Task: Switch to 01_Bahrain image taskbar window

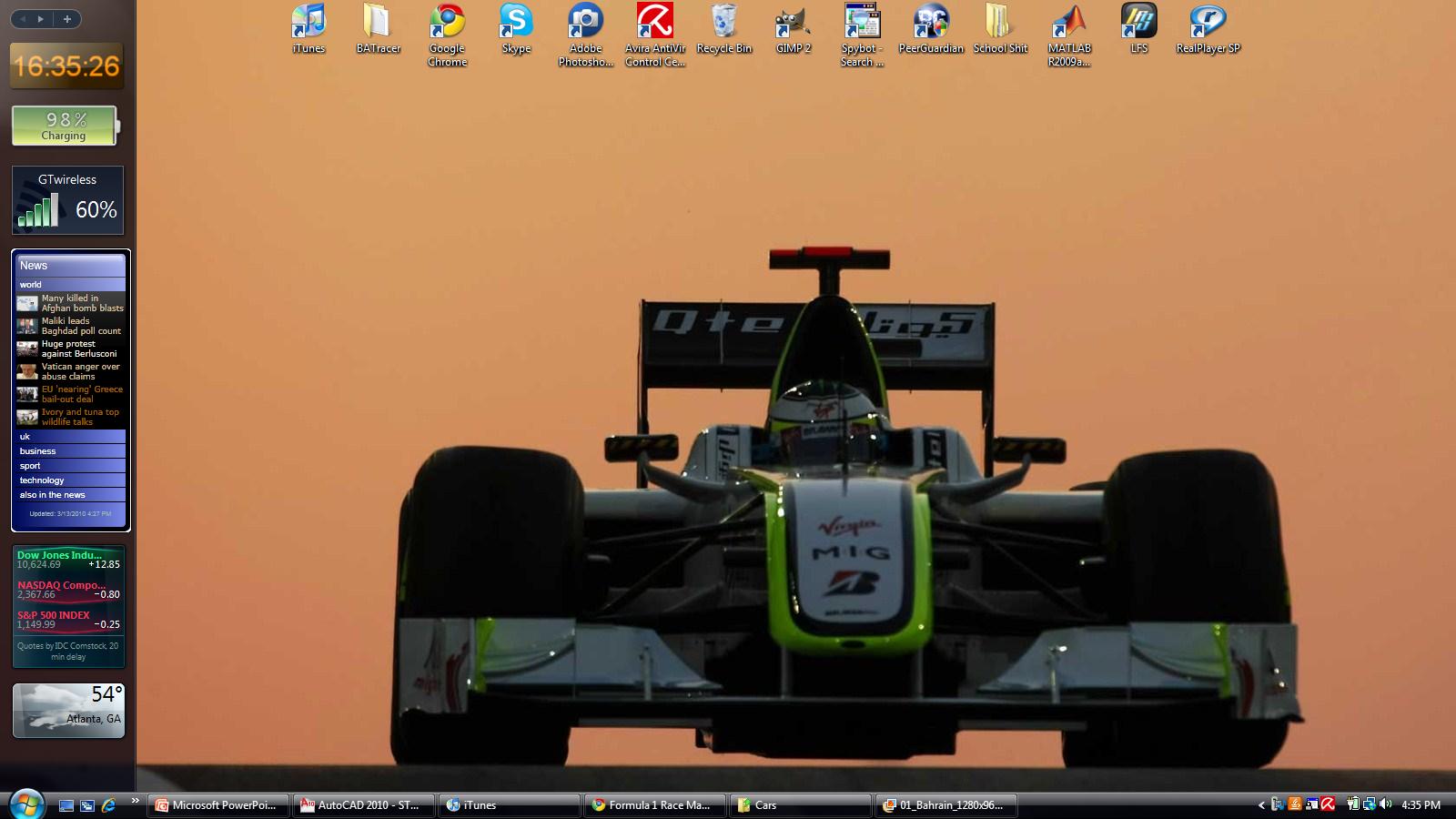Action: point(946,805)
